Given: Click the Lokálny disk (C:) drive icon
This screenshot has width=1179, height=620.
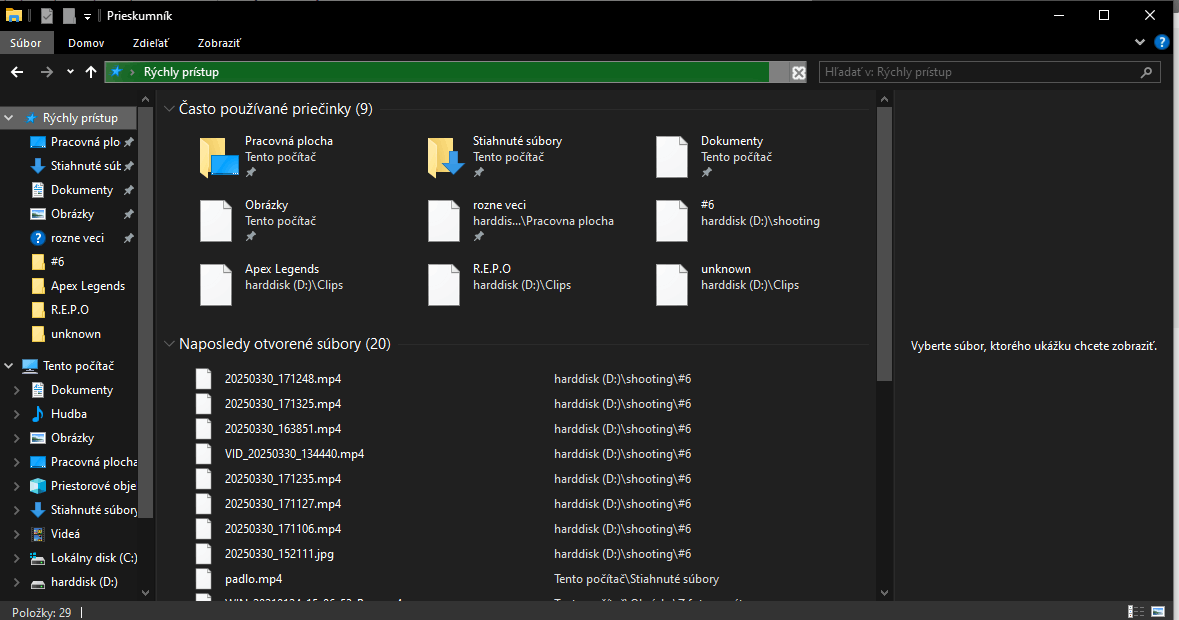Looking at the screenshot, I should coord(38,558).
